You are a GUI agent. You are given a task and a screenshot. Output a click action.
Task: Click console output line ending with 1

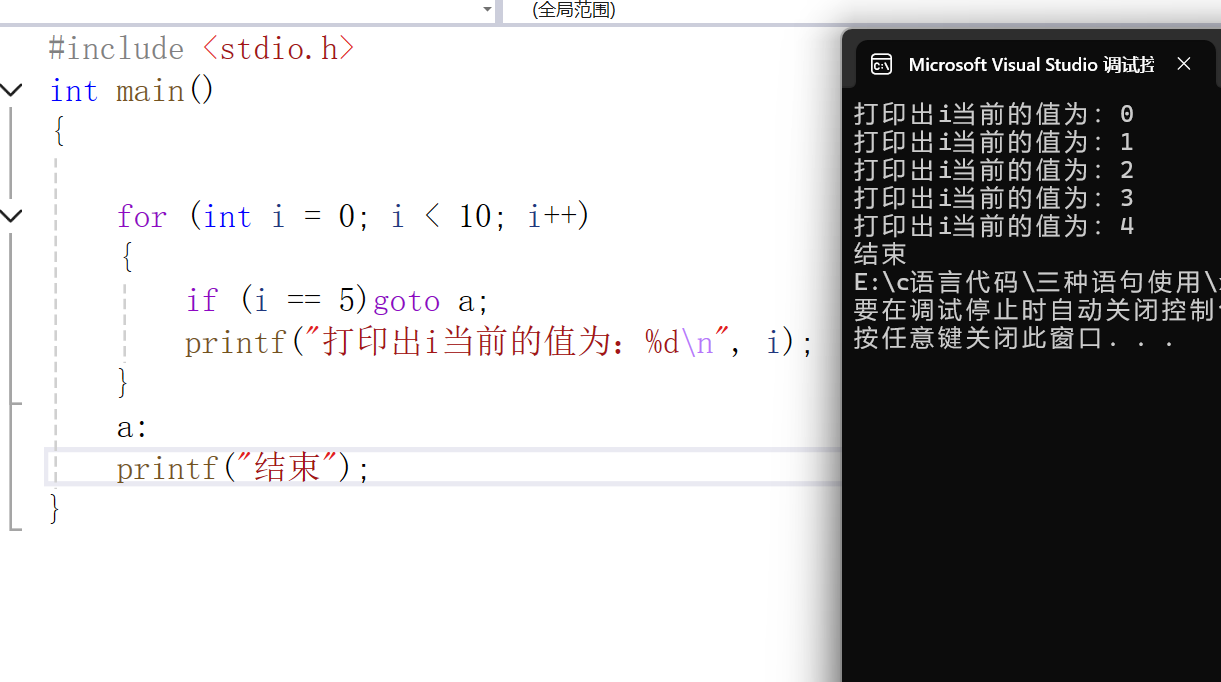point(994,142)
